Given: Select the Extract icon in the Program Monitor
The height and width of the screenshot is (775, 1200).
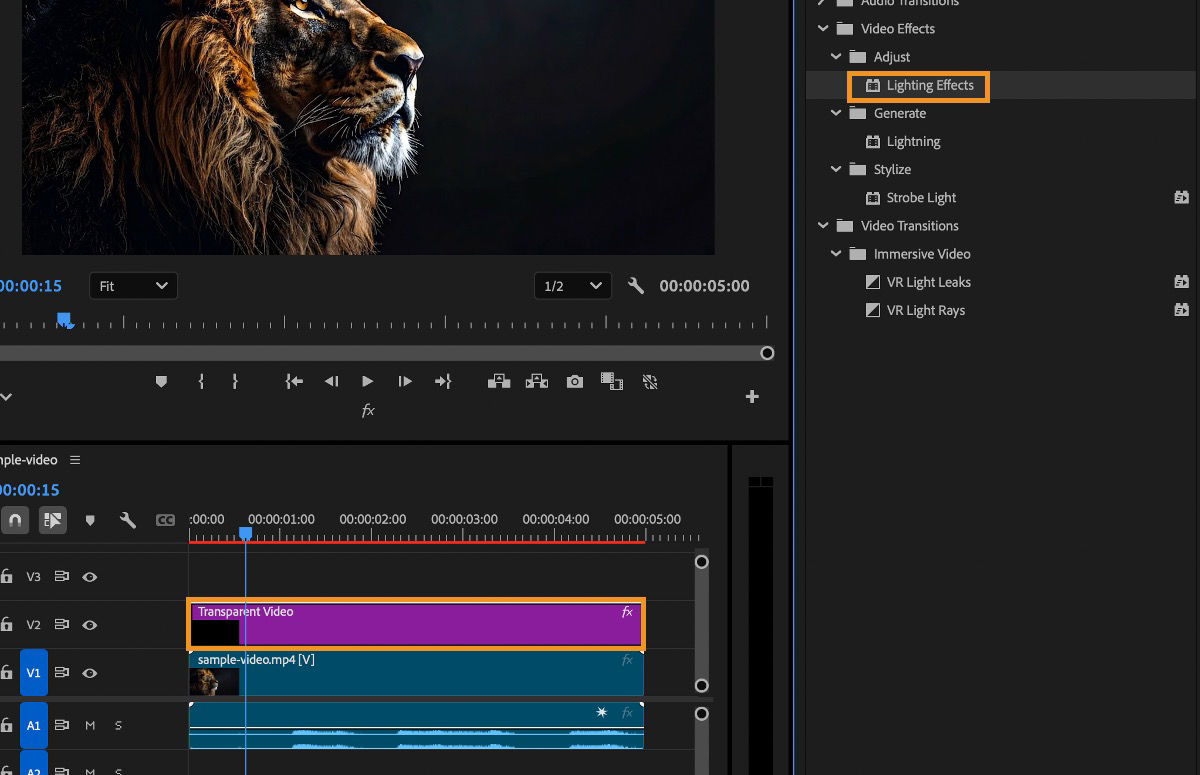Looking at the screenshot, I should [536, 381].
